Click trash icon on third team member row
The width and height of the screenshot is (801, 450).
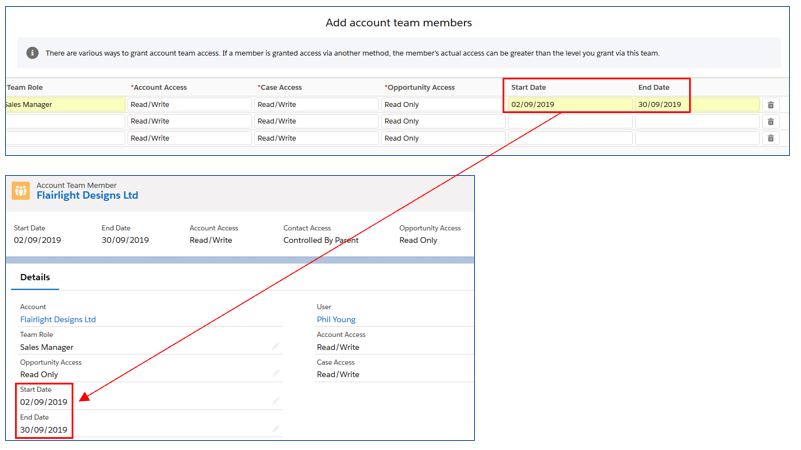click(770, 138)
